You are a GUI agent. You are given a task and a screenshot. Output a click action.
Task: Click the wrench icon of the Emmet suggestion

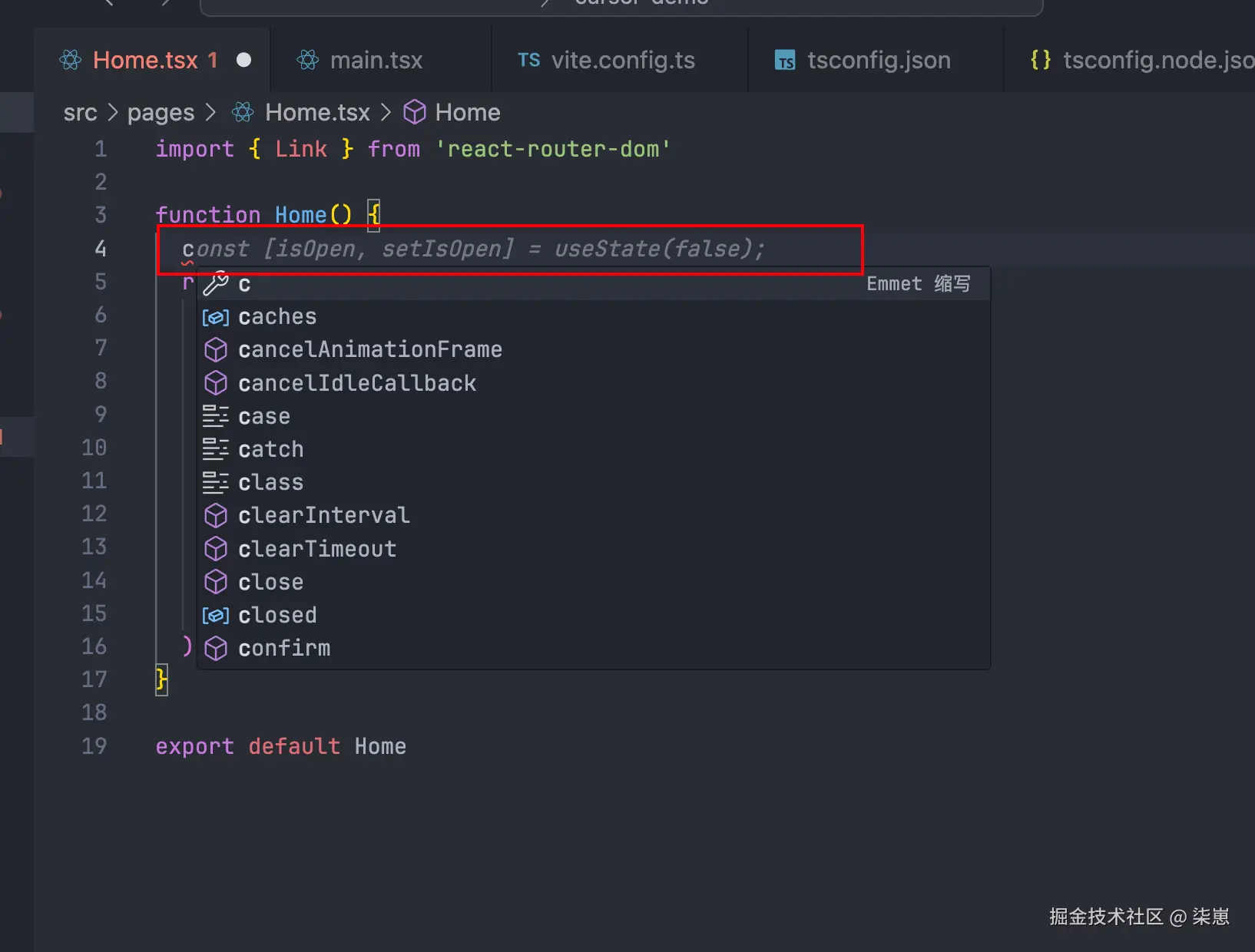216,284
